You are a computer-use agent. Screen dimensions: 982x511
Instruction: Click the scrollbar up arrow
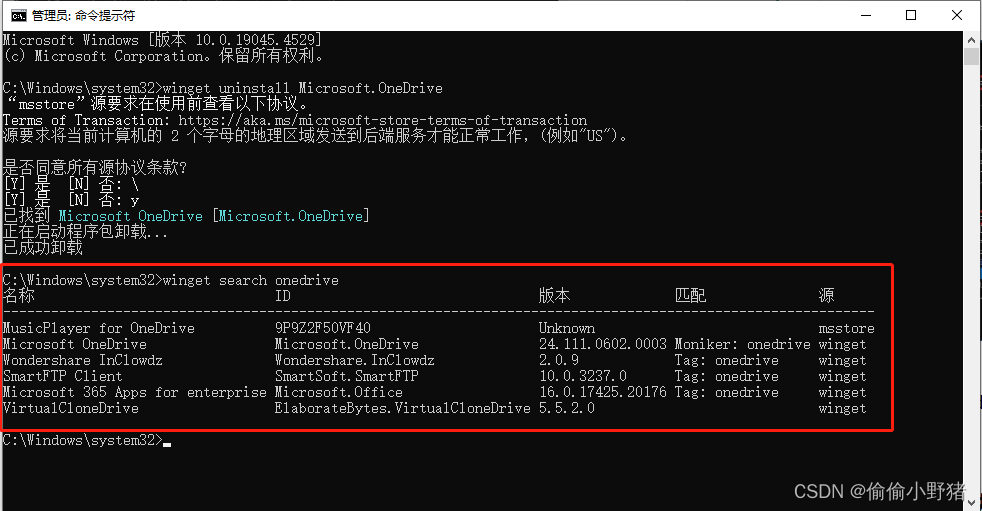(971, 39)
